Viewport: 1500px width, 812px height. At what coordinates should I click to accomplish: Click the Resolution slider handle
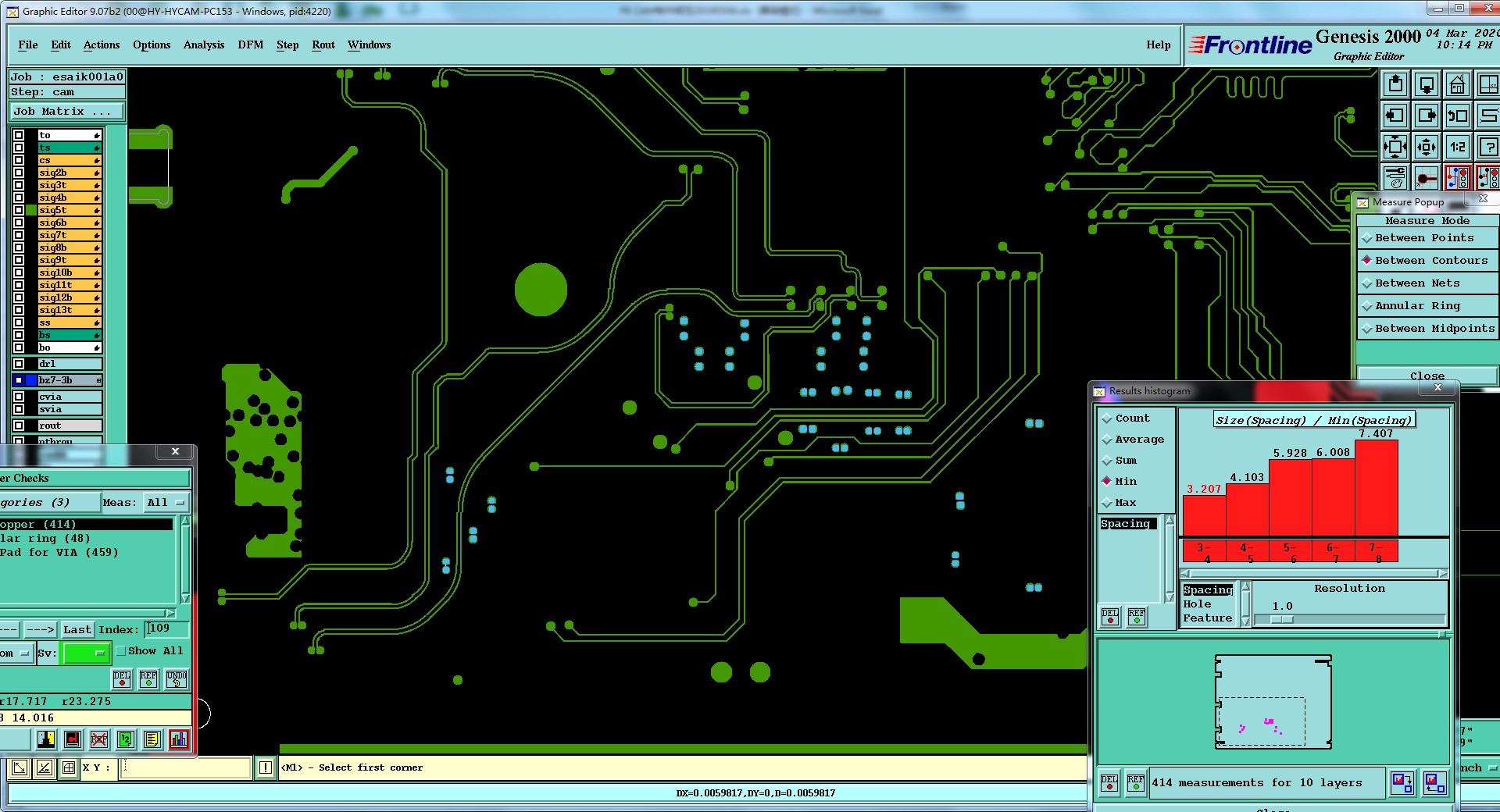[x=1282, y=619]
